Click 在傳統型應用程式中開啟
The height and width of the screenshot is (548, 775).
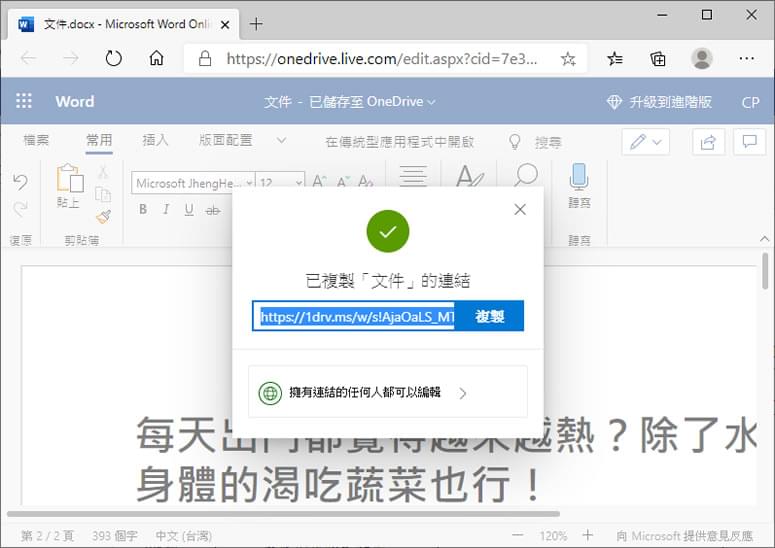coord(399,142)
